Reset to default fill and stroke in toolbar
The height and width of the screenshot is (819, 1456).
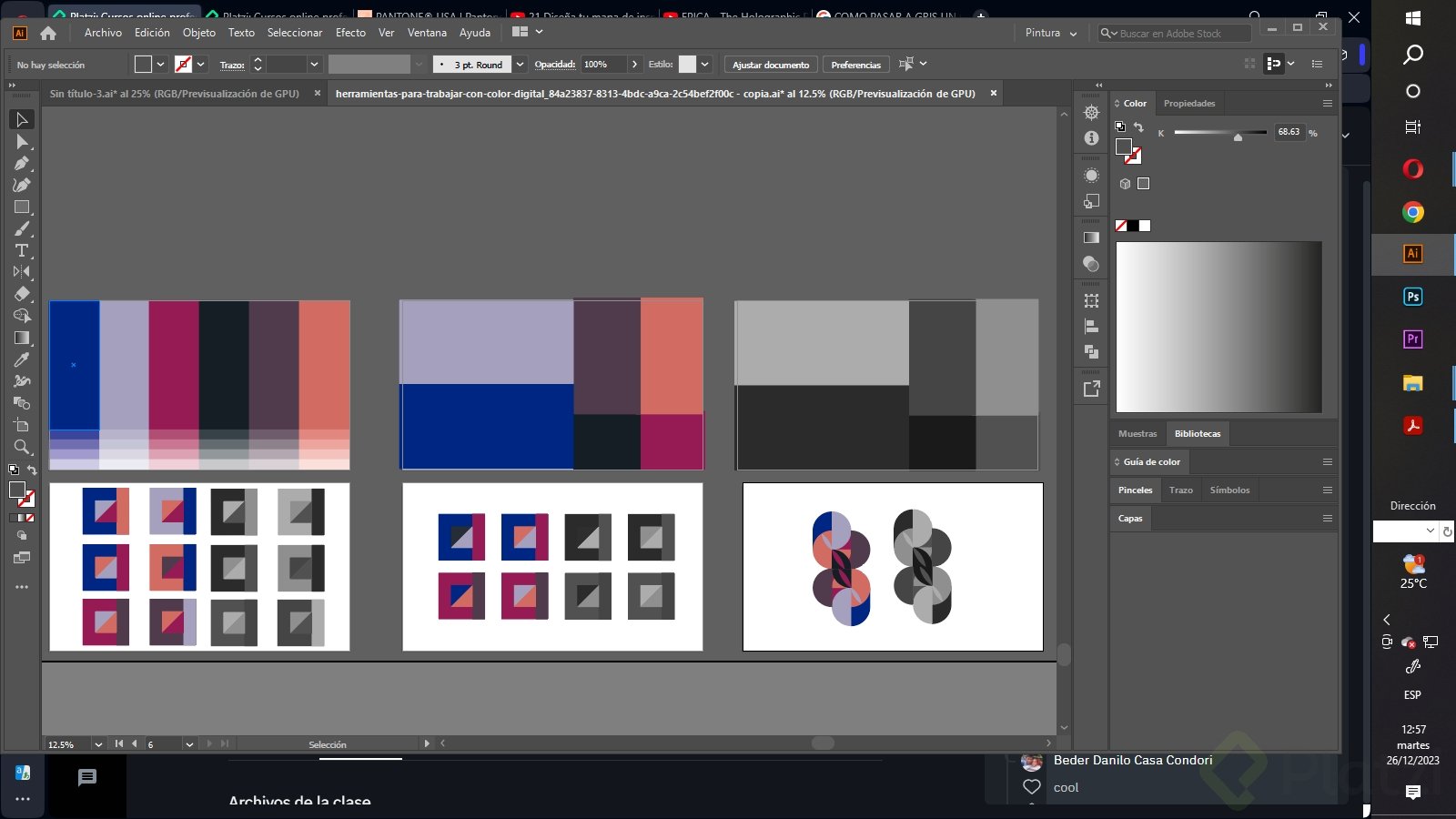click(x=14, y=470)
